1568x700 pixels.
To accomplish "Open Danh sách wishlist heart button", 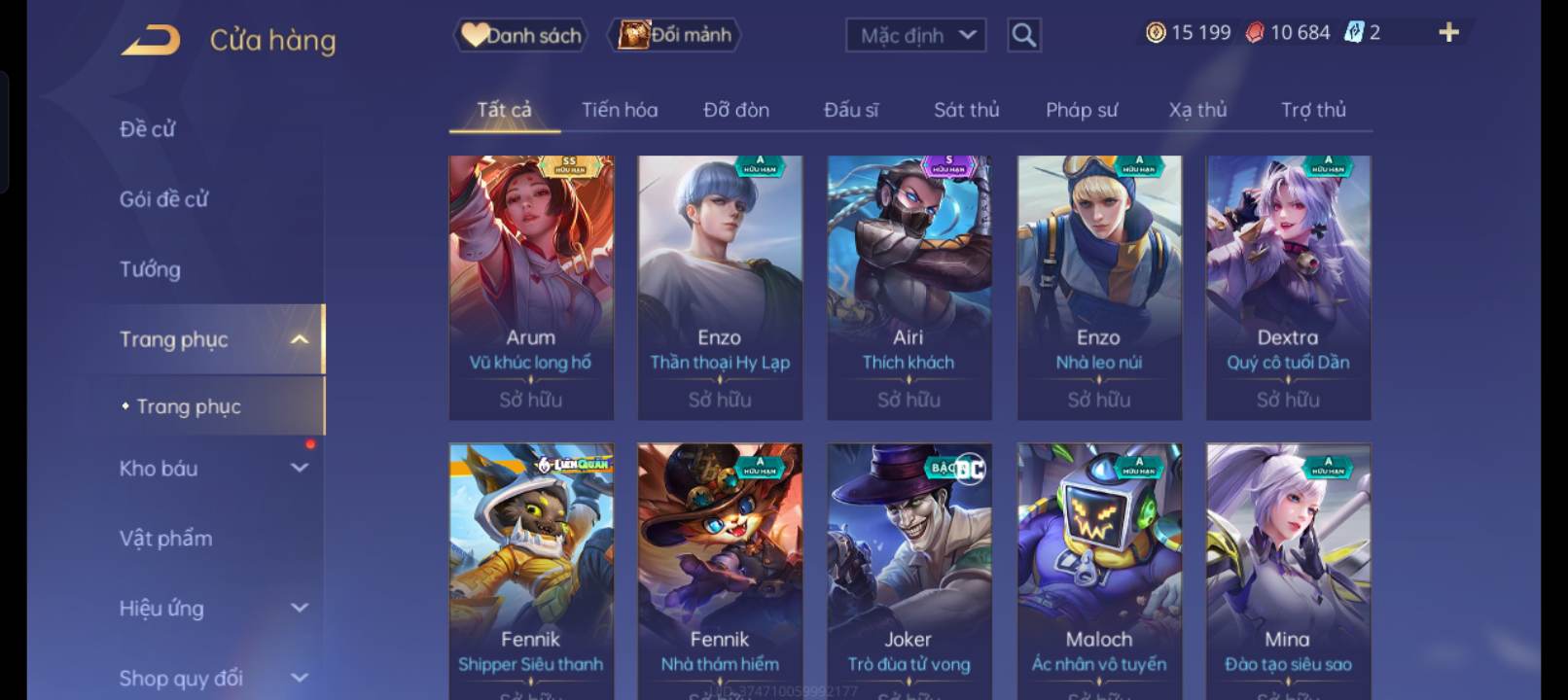I will [x=520, y=36].
